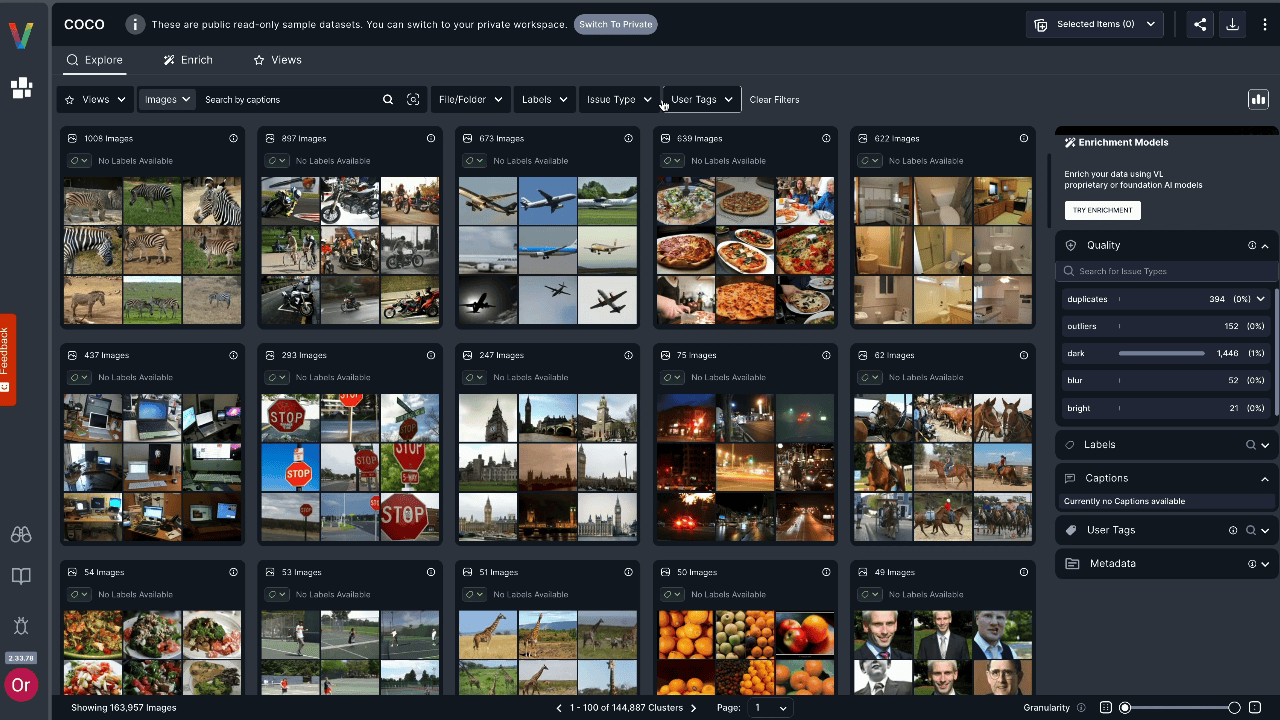
Task: Click the Granularity info icon
Action: [1081, 708]
